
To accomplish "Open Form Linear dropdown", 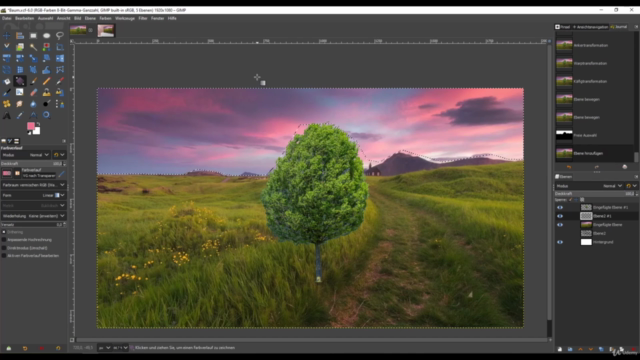I will (x=33, y=195).
